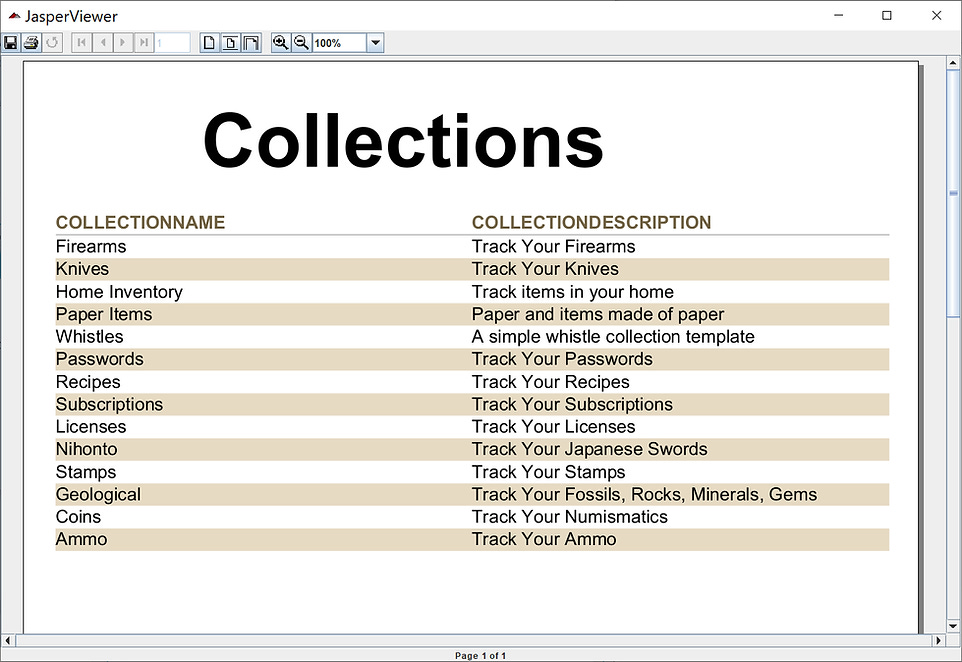This screenshot has height=662, width=962.
Task: Click the COLLECTIONDESCRIPTION column header
Action: tap(591, 222)
